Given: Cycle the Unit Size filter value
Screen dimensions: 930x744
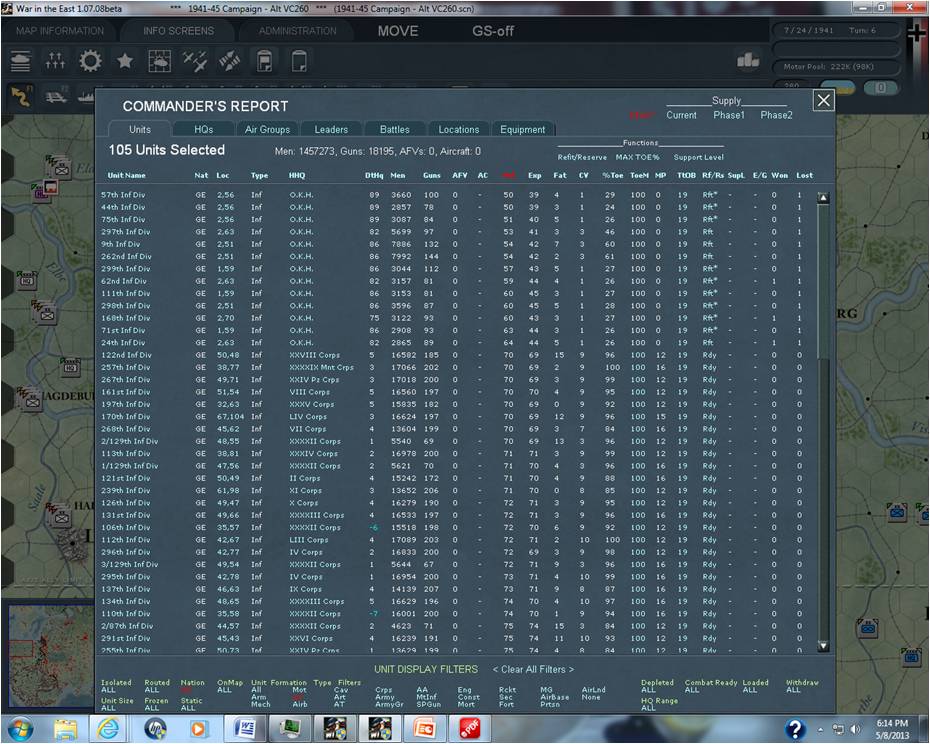Looking at the screenshot, I should tap(108, 708).
